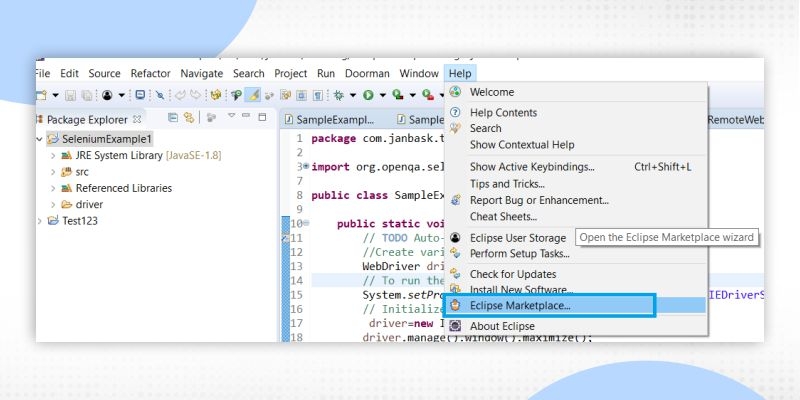
Task: Maximize the Package Explorer panel
Action: (262, 118)
